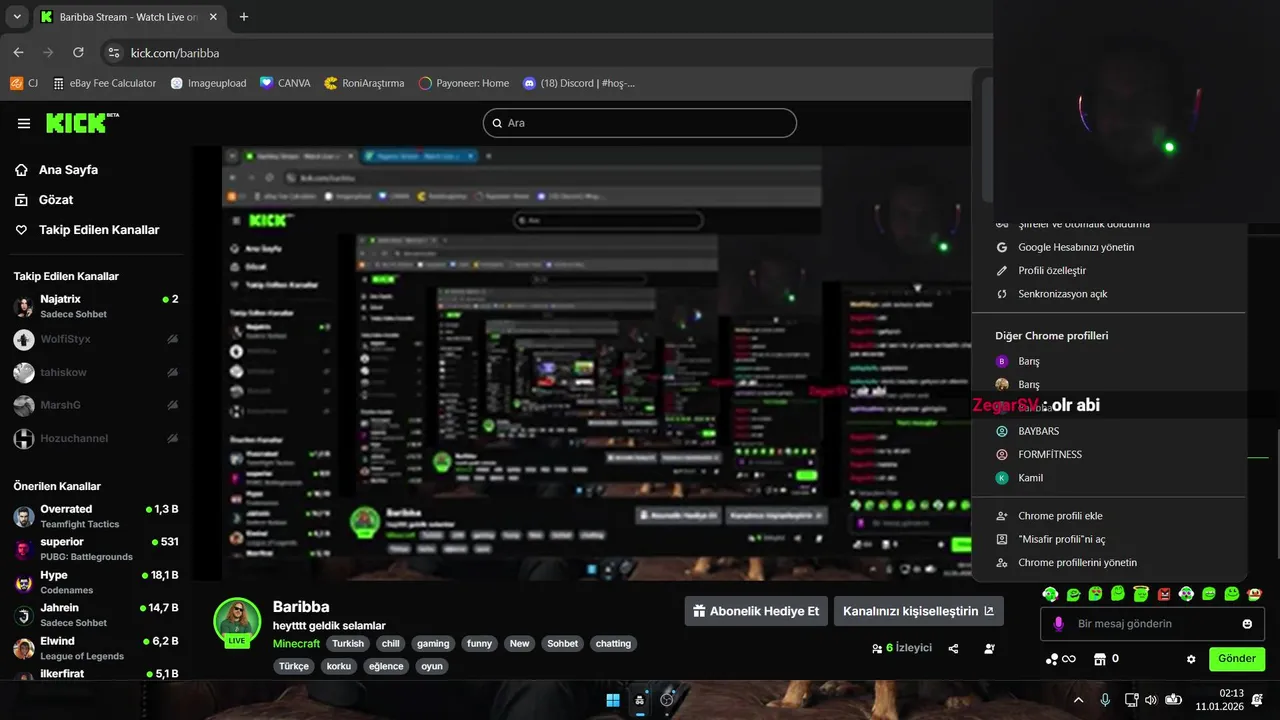Open recommended channel Elwind
1280x720 pixels.
click(x=96, y=648)
